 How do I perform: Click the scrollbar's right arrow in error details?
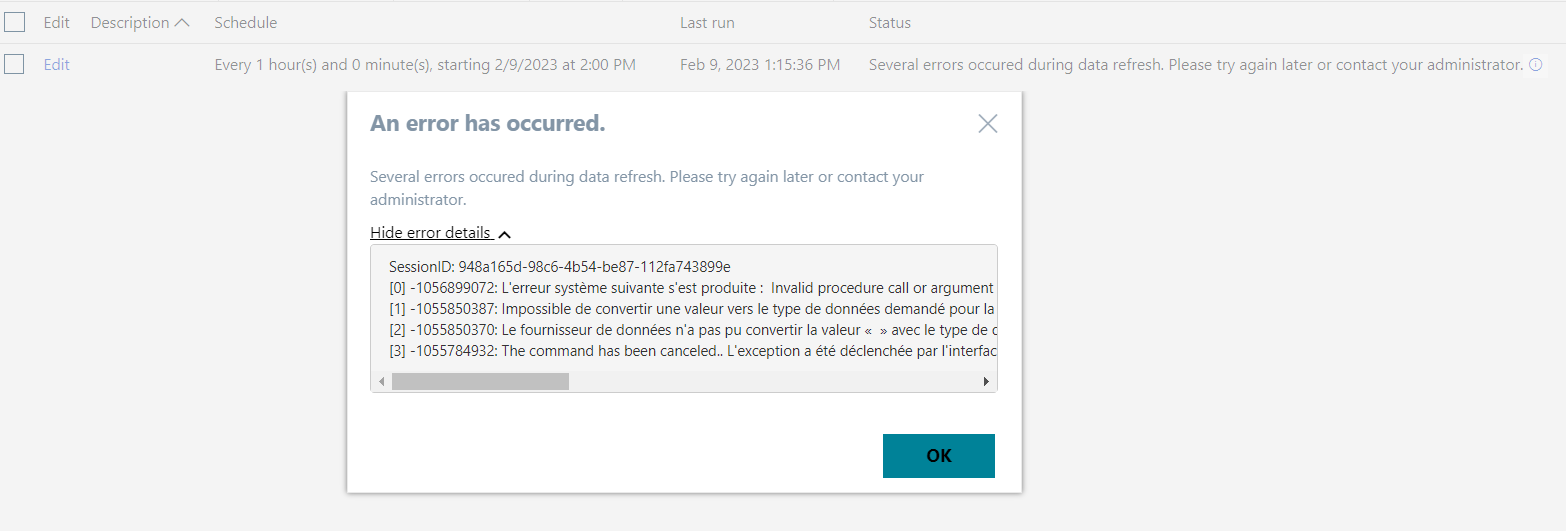986,382
